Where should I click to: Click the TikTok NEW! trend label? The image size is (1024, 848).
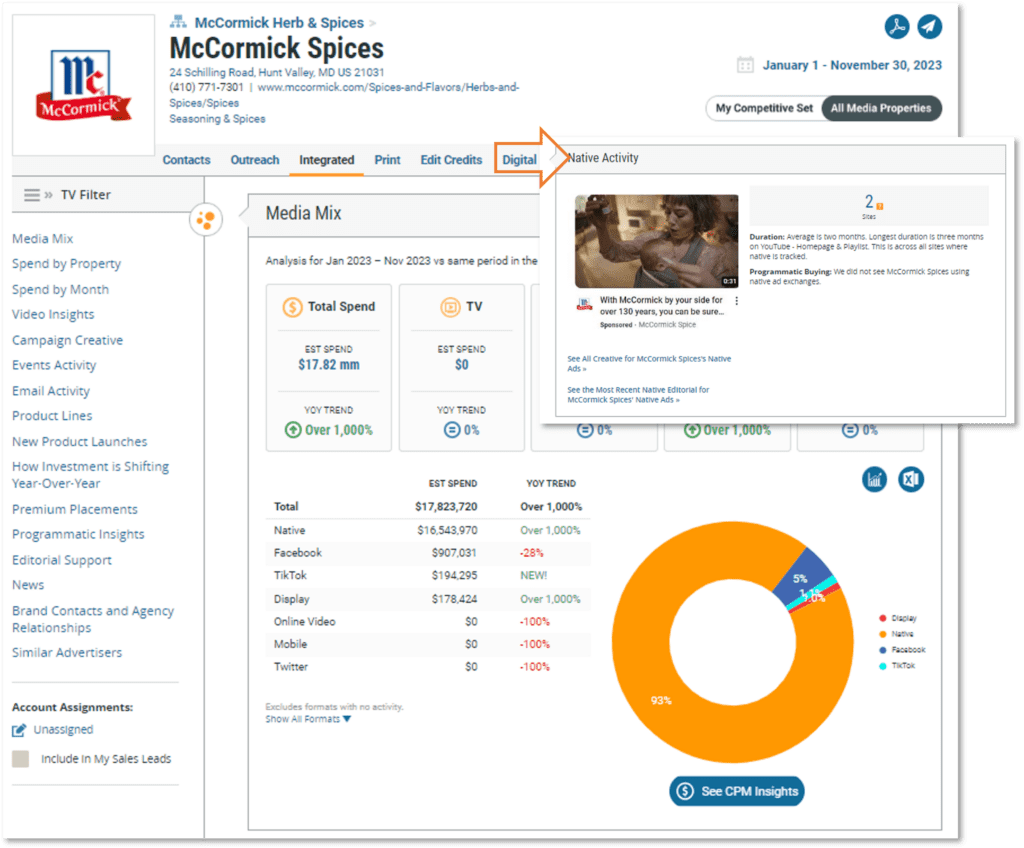click(534, 576)
